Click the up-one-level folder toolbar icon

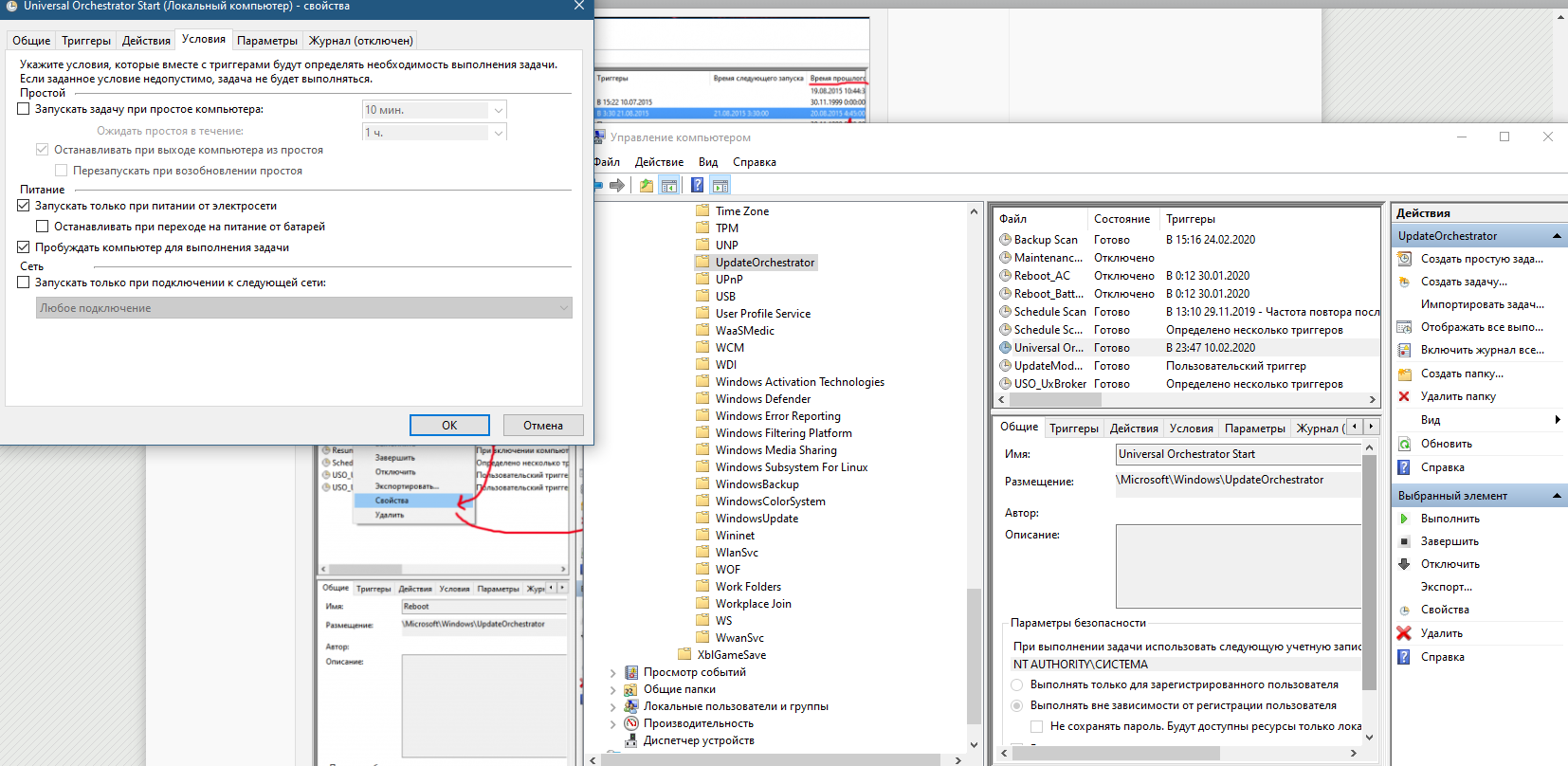click(x=647, y=186)
